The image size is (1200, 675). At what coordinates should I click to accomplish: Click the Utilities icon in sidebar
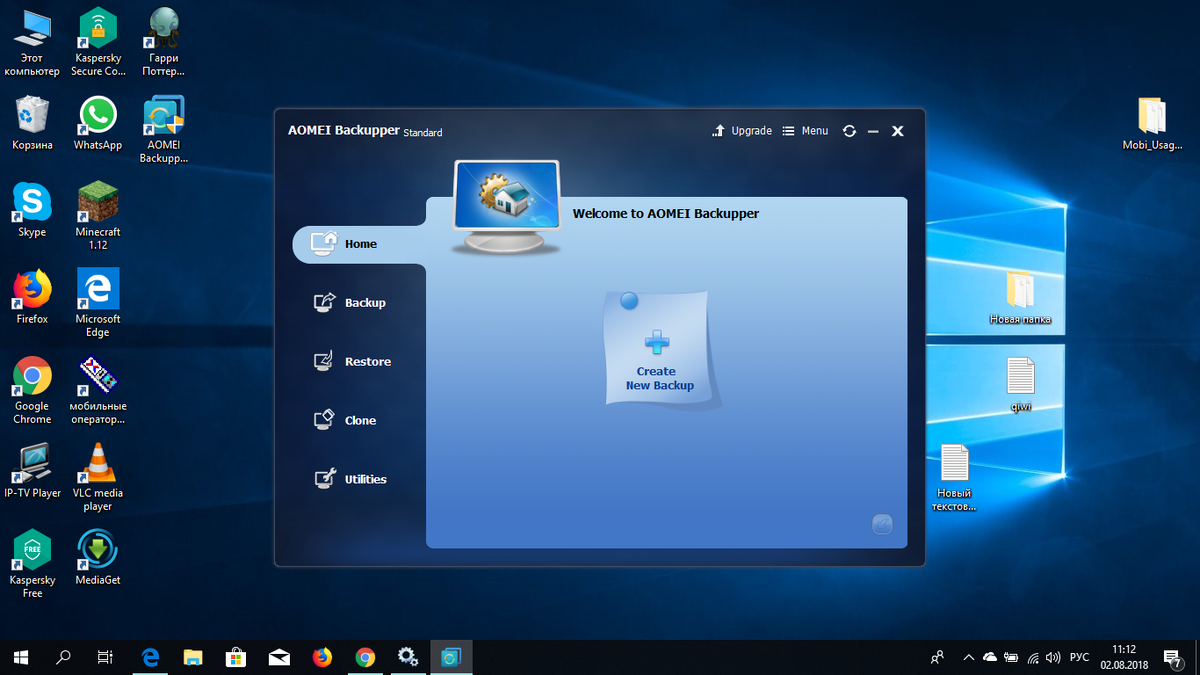coord(325,479)
